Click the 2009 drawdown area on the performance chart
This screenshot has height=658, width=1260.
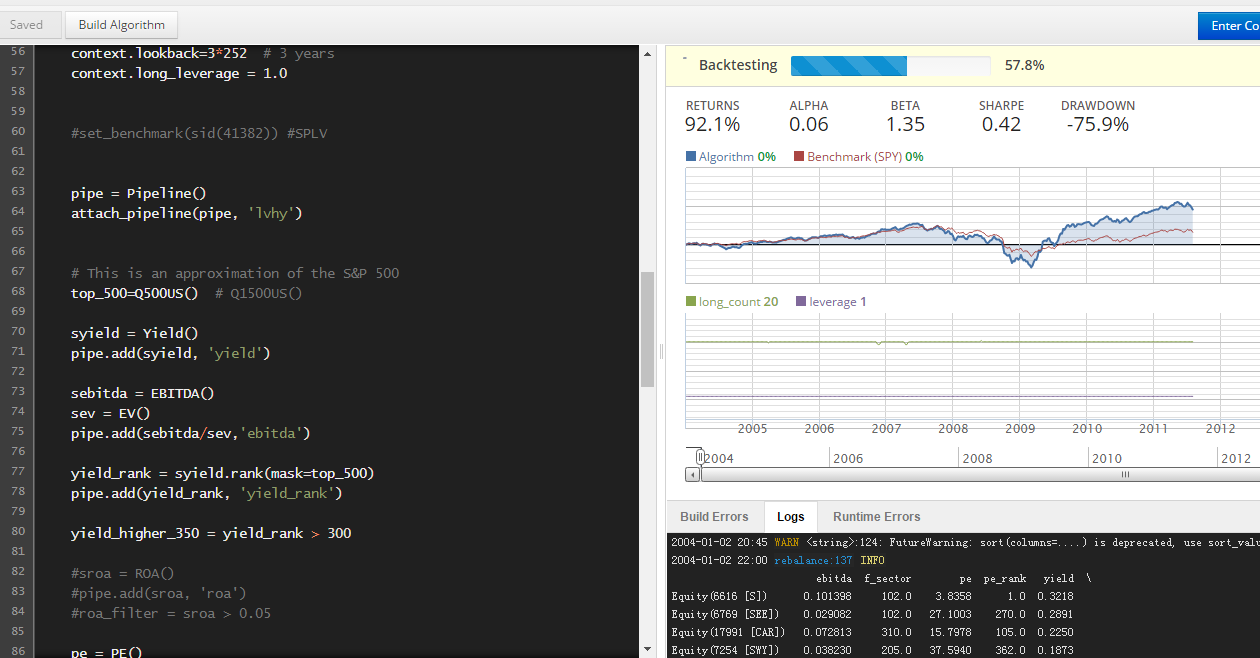pyautogui.click(x=1022, y=255)
